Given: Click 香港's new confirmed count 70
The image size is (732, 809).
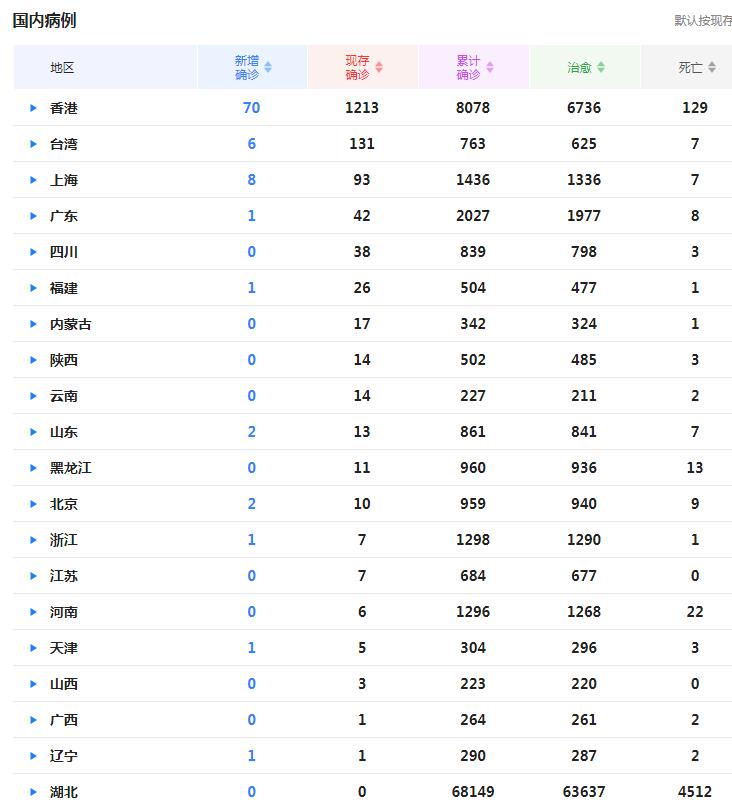Looking at the screenshot, I should [x=251, y=108].
